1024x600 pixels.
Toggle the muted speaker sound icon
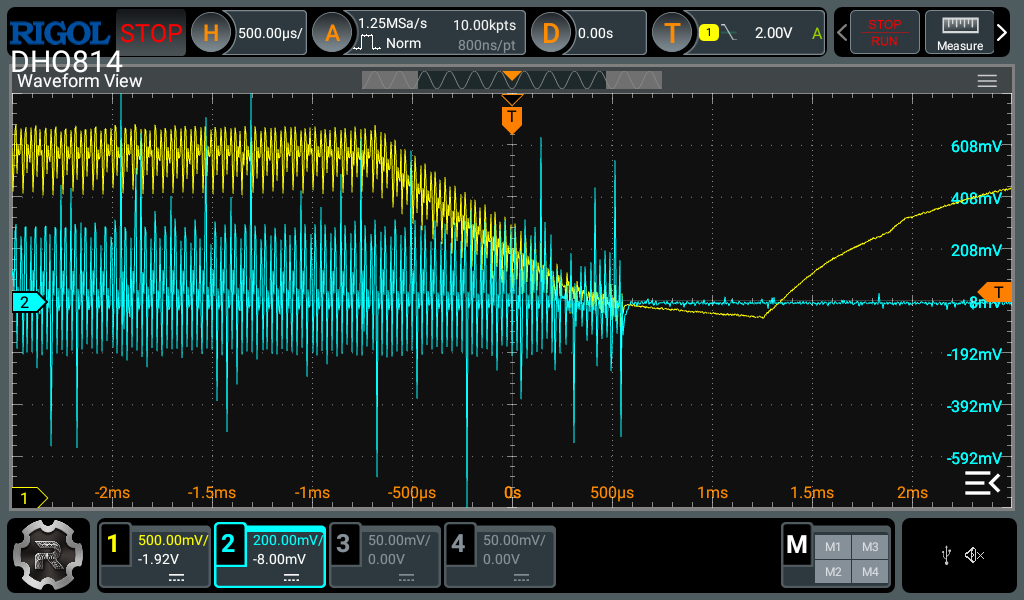[x=975, y=555]
